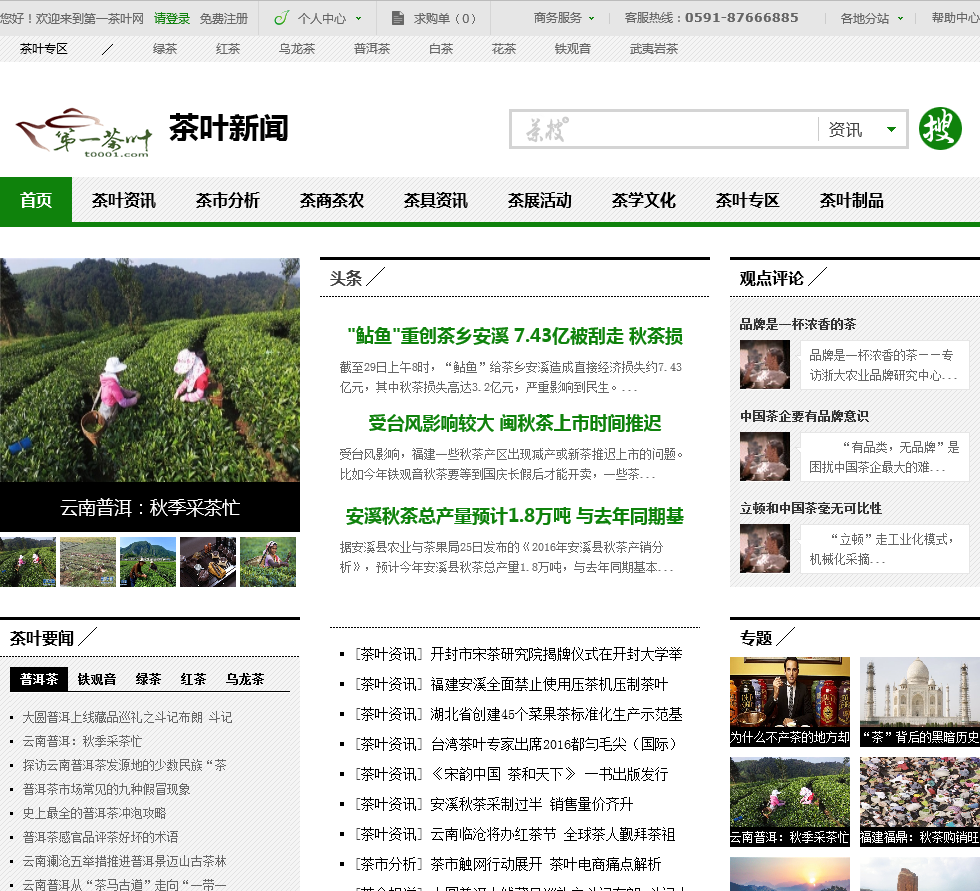The height and width of the screenshot is (891, 980).
Task: Switch to 绿茶 tab in 茶叶要闻
Action: coord(148,679)
